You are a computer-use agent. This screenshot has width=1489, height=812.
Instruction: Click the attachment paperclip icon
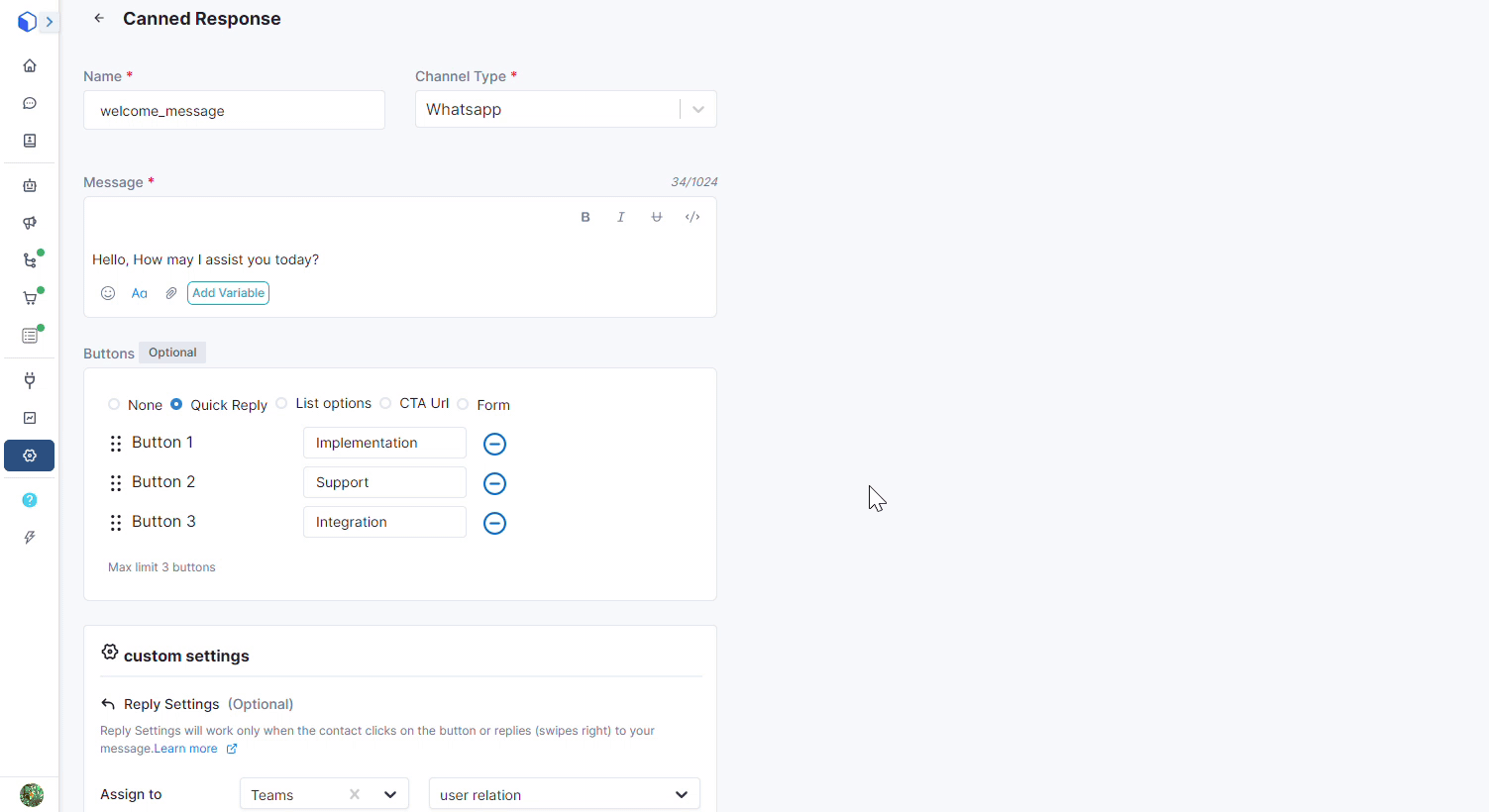pyautogui.click(x=171, y=293)
